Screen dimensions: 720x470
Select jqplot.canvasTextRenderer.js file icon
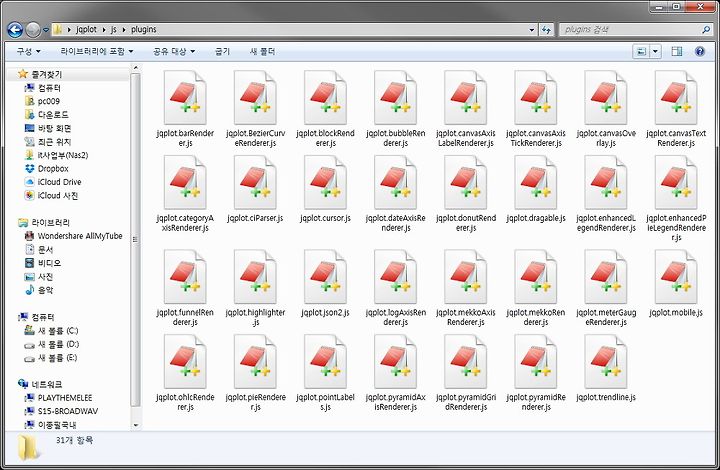click(x=676, y=97)
